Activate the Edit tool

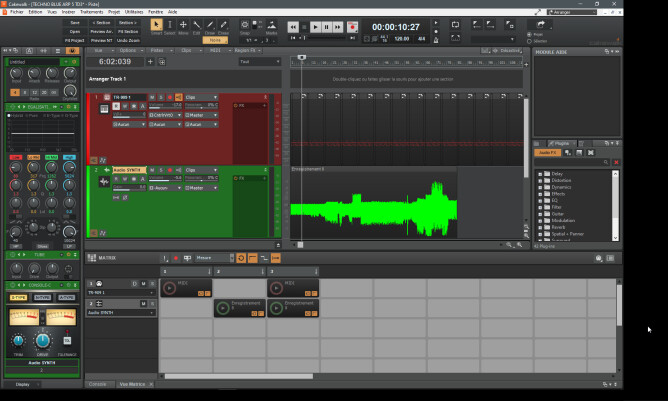tap(196, 25)
